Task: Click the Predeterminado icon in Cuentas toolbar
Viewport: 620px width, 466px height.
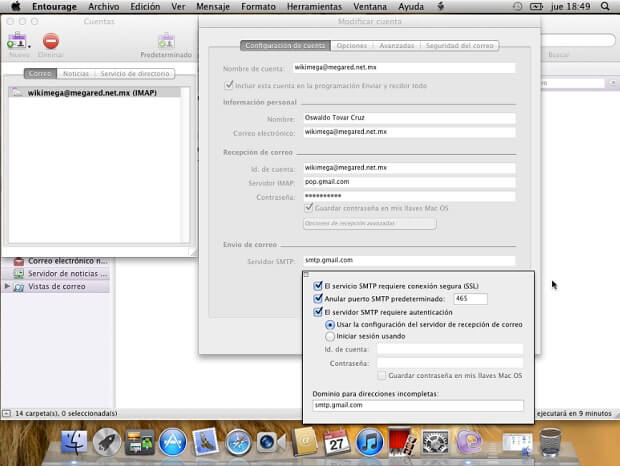Action: (166, 41)
